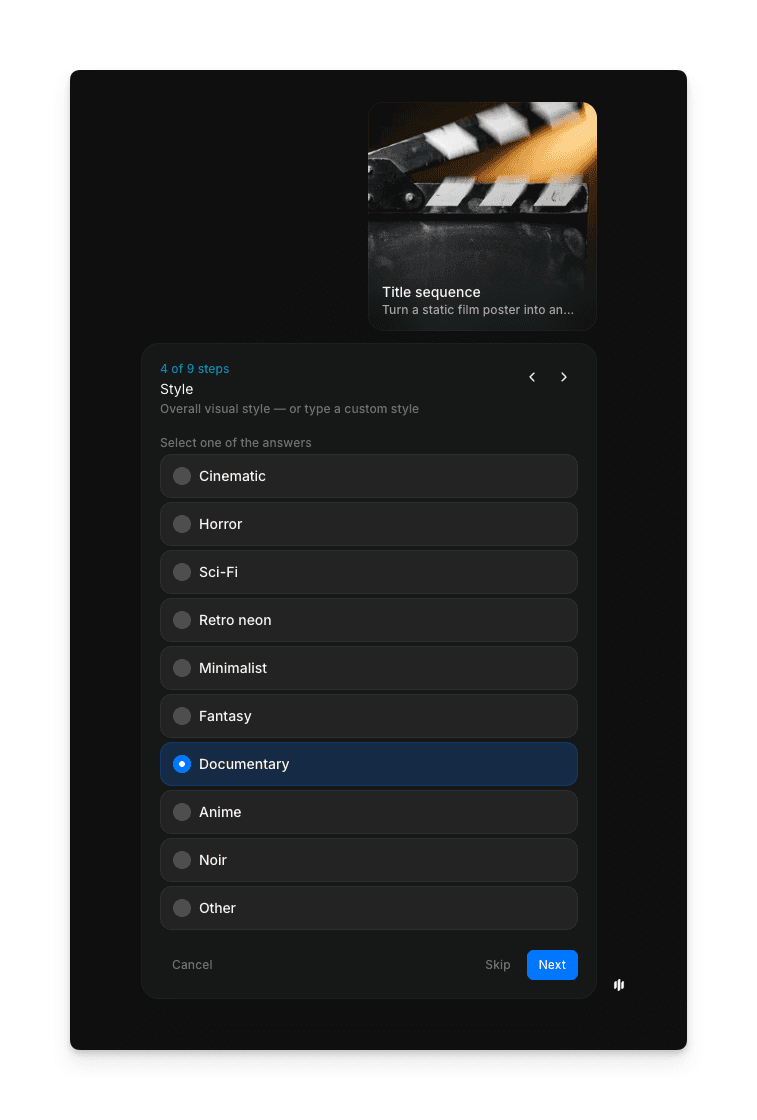Click the audio bars icon beside the panel
The width and height of the screenshot is (757, 1120).
(x=619, y=985)
